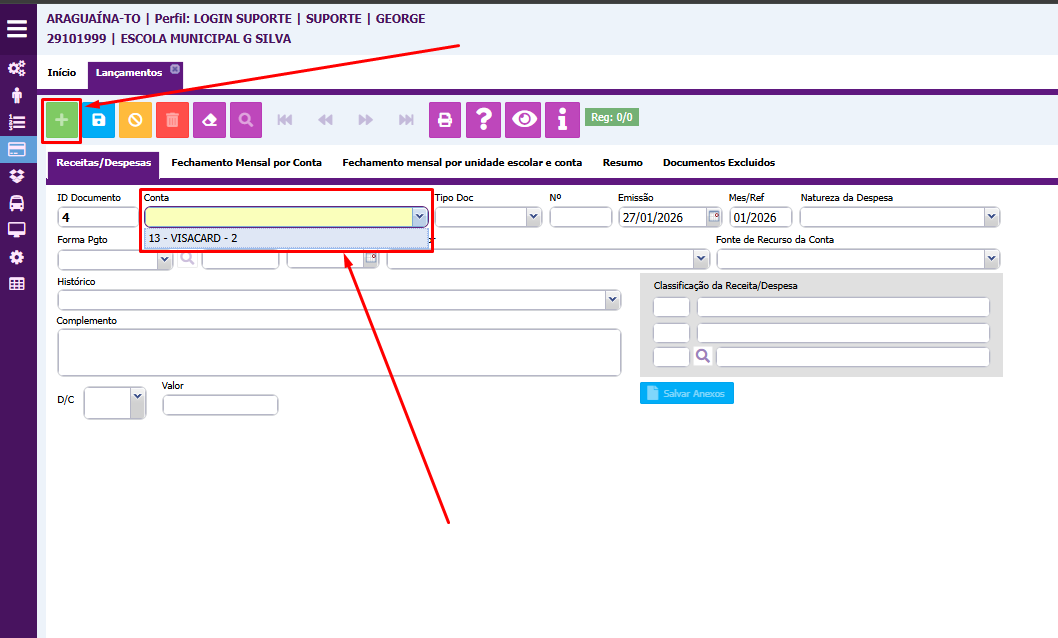Toggle the hamburger menu in sidebar
The height and width of the screenshot is (638, 1058).
click(x=17, y=28)
